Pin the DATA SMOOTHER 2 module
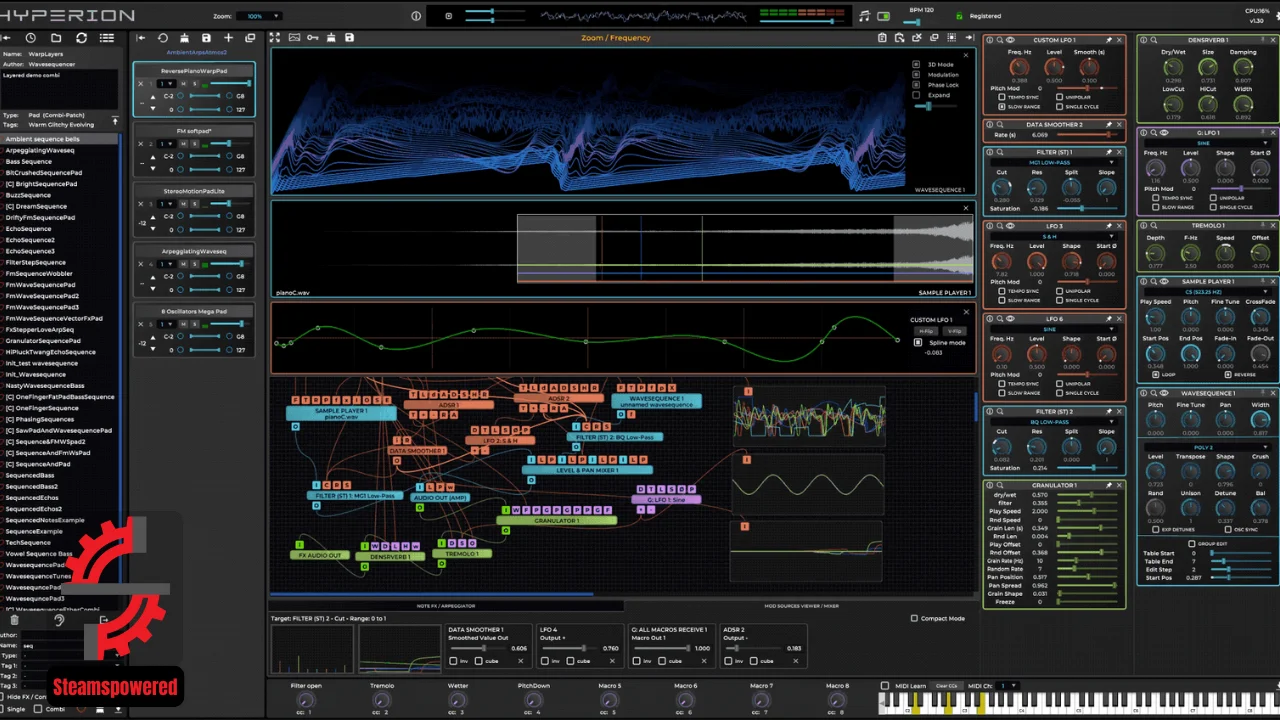This screenshot has width=1280, height=720. point(1109,125)
